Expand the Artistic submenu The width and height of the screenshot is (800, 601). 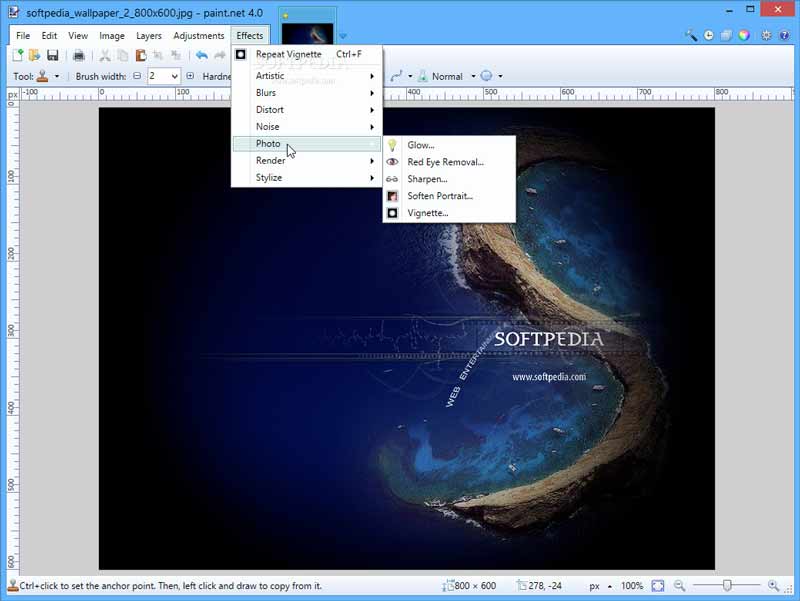coord(307,76)
